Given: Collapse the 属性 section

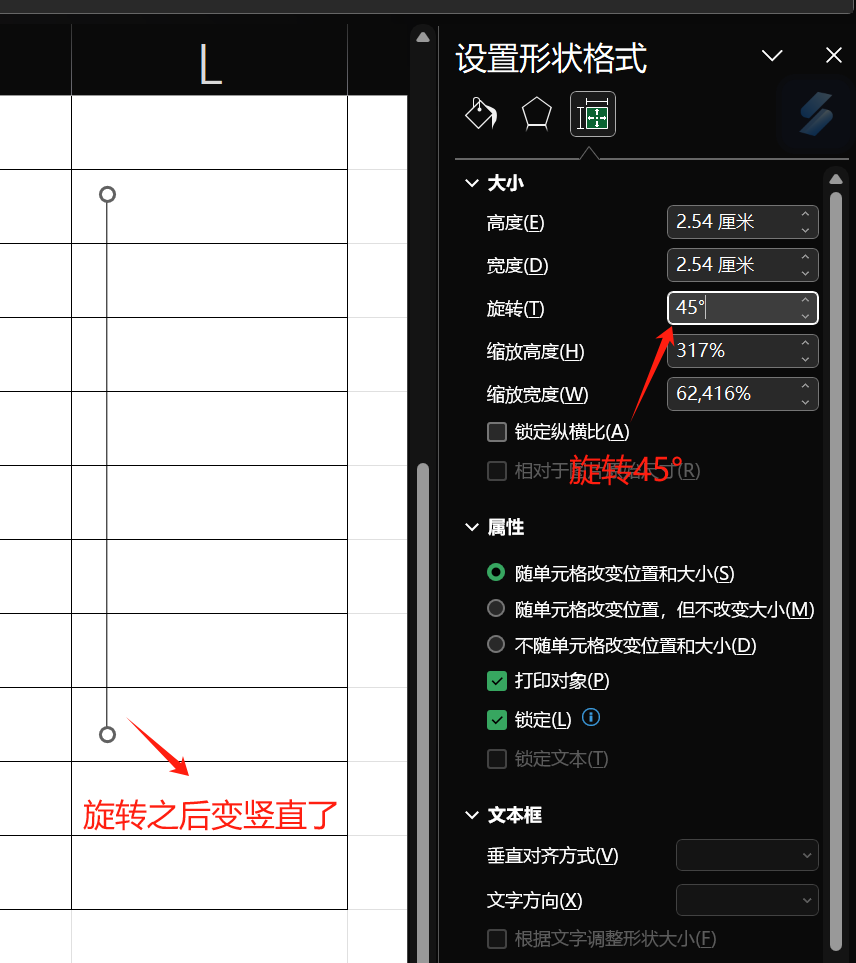Looking at the screenshot, I should click(x=471, y=527).
